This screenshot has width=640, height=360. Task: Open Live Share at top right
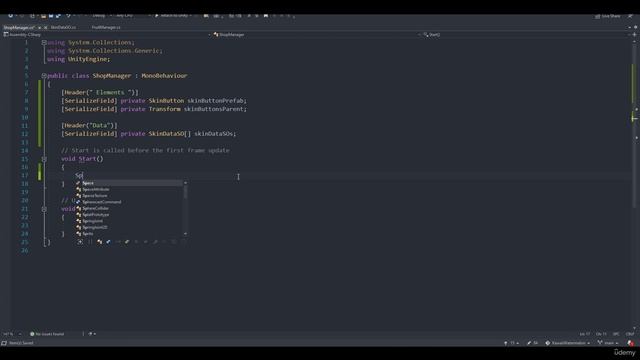[607, 16]
